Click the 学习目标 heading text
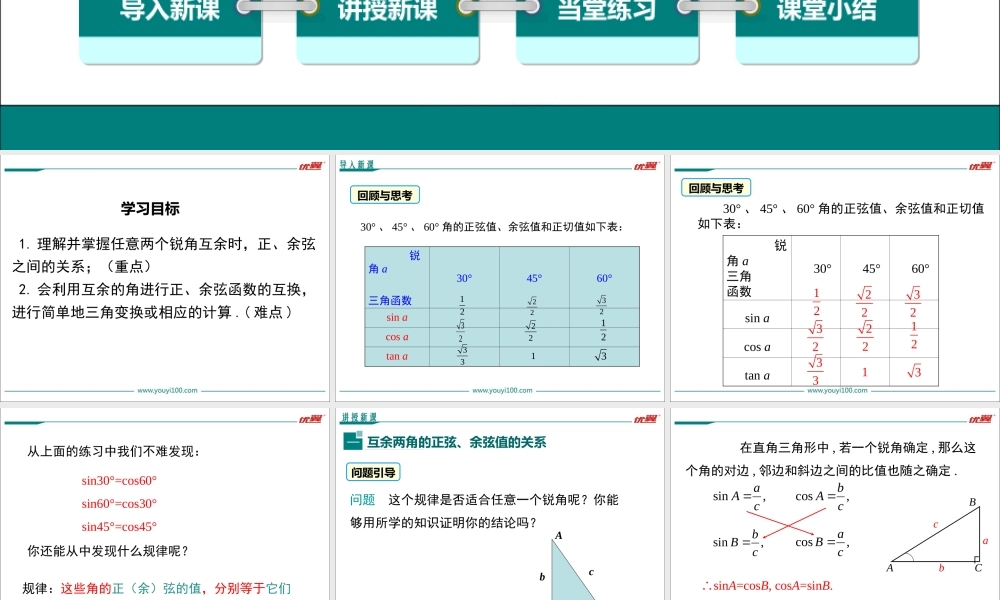Screen dimensions: 1000x600 [150, 209]
